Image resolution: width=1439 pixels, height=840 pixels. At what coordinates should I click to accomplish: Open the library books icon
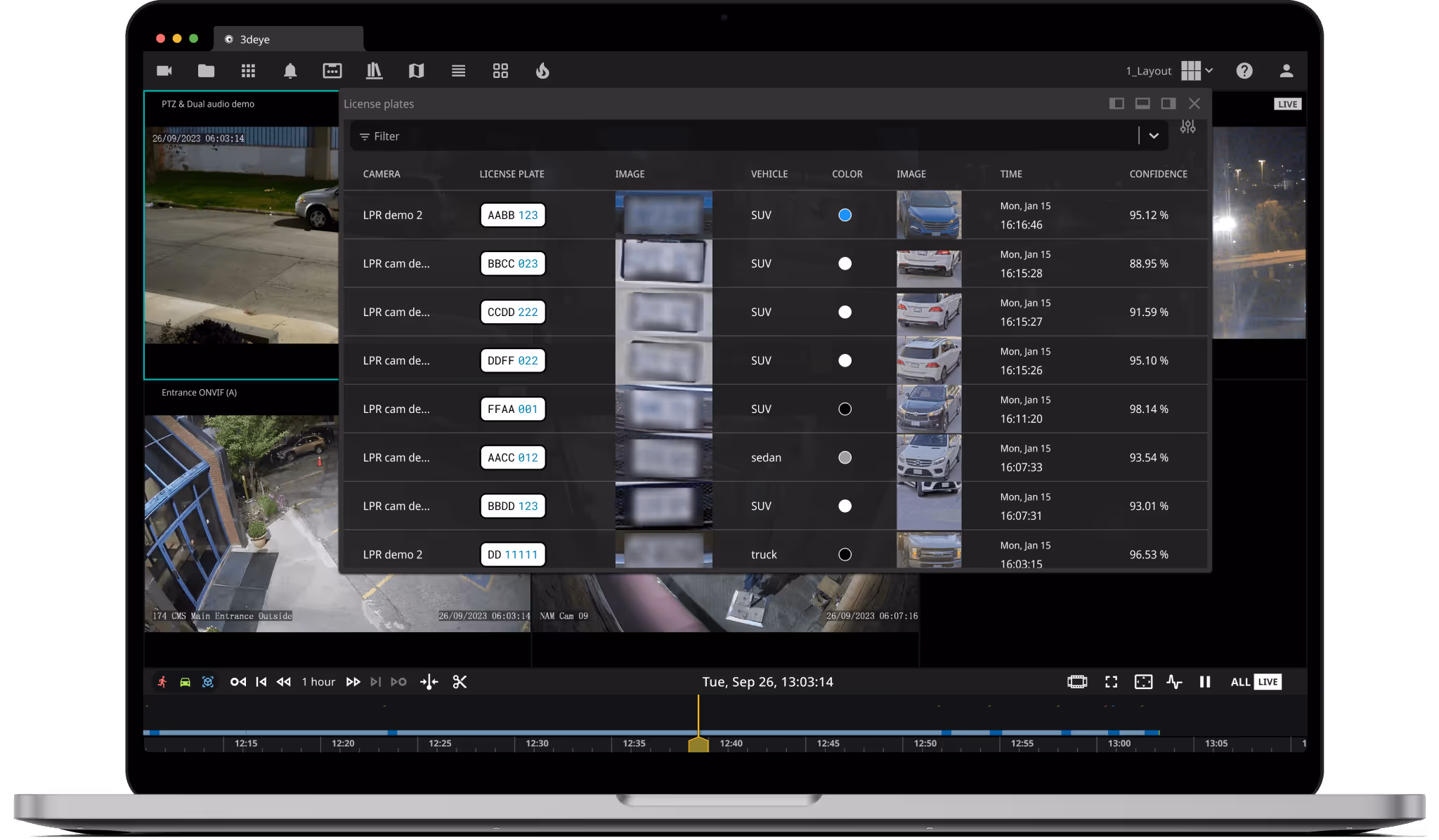click(x=374, y=71)
